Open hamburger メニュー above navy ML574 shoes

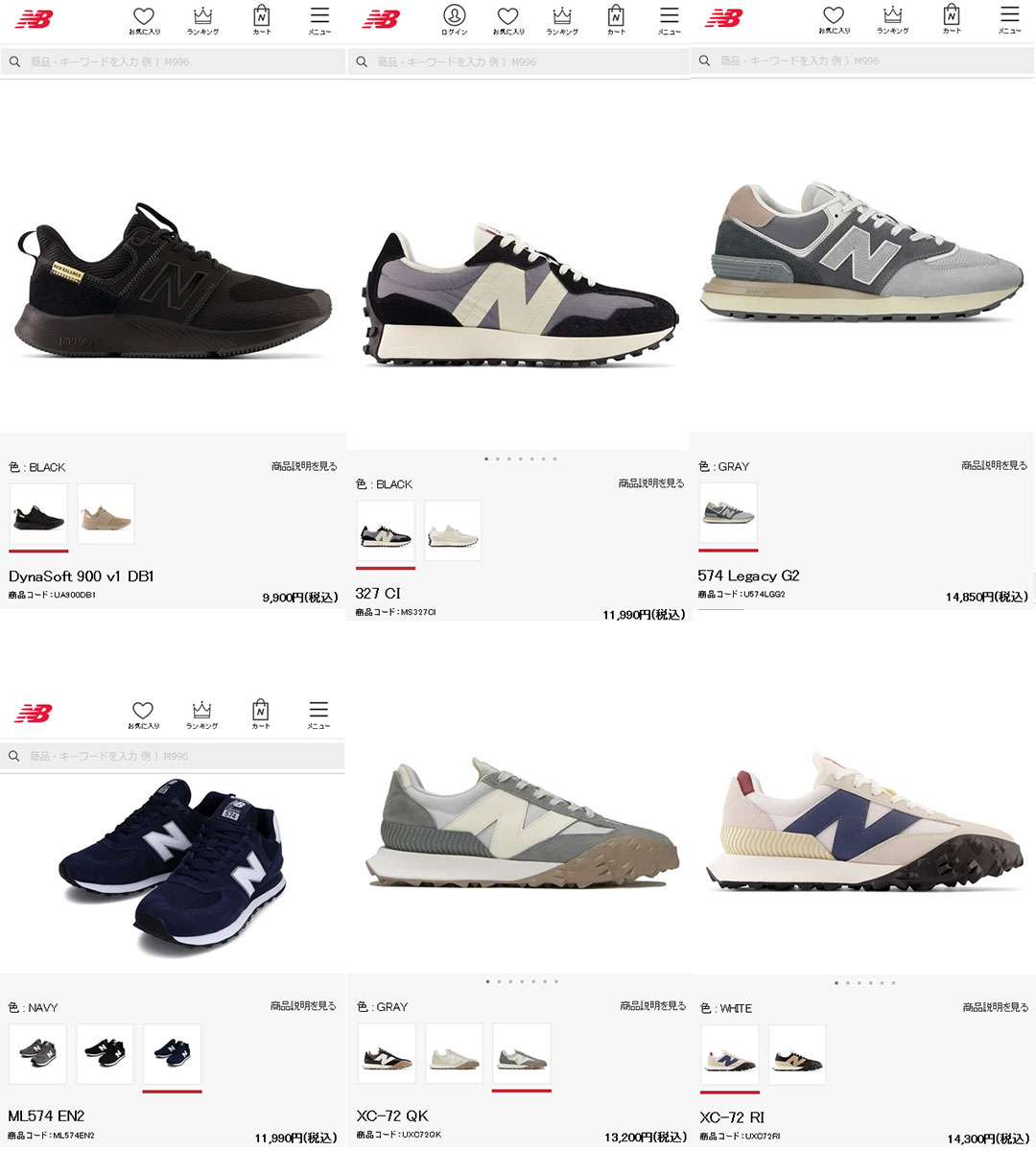coord(318,715)
